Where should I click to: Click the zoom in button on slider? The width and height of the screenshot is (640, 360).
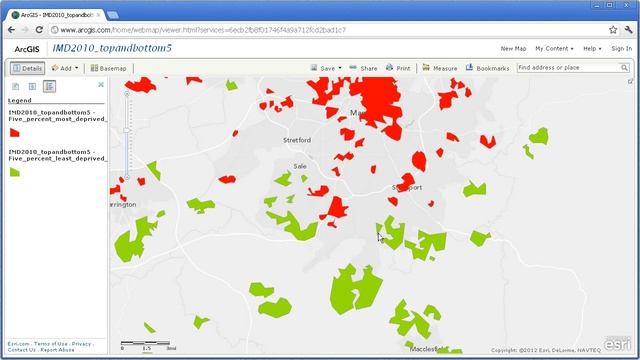(127, 94)
